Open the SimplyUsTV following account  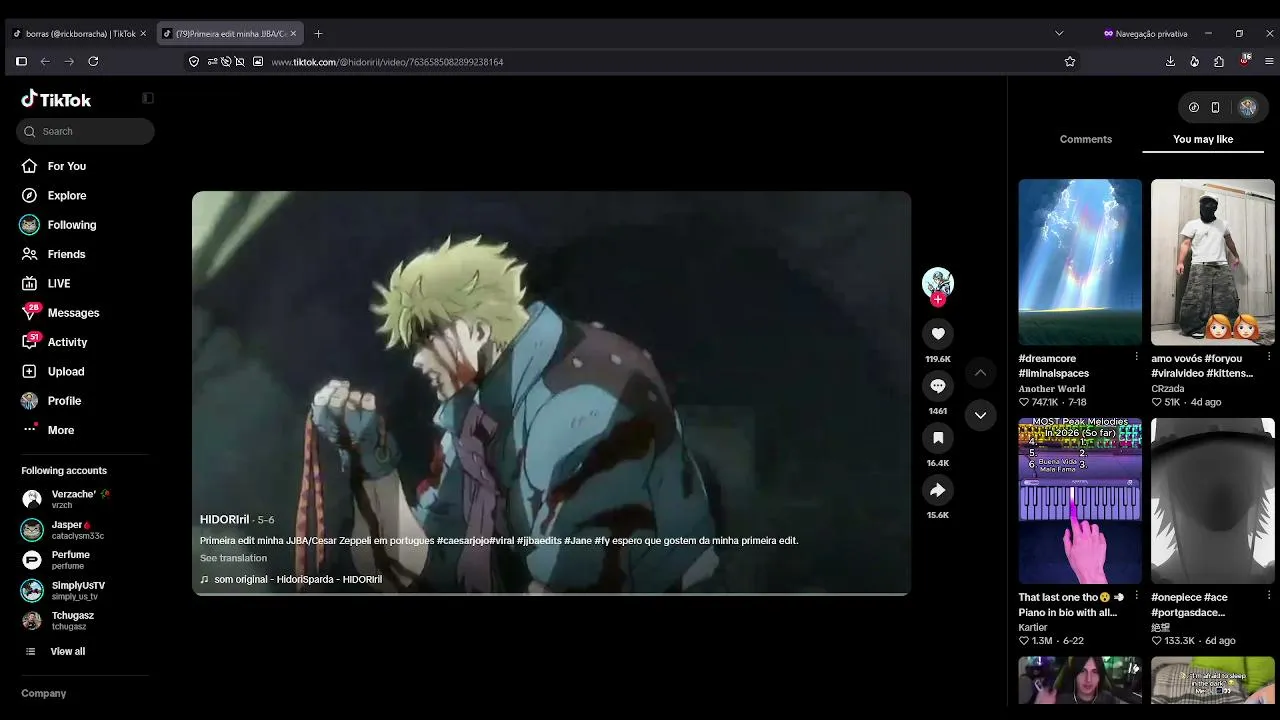tap(84, 590)
